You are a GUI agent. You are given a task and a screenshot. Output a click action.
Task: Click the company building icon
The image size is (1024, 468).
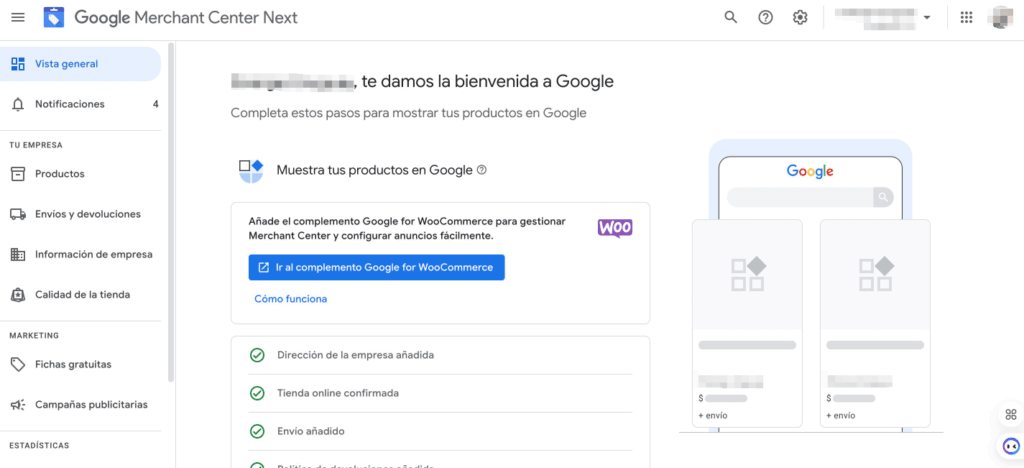pos(18,255)
